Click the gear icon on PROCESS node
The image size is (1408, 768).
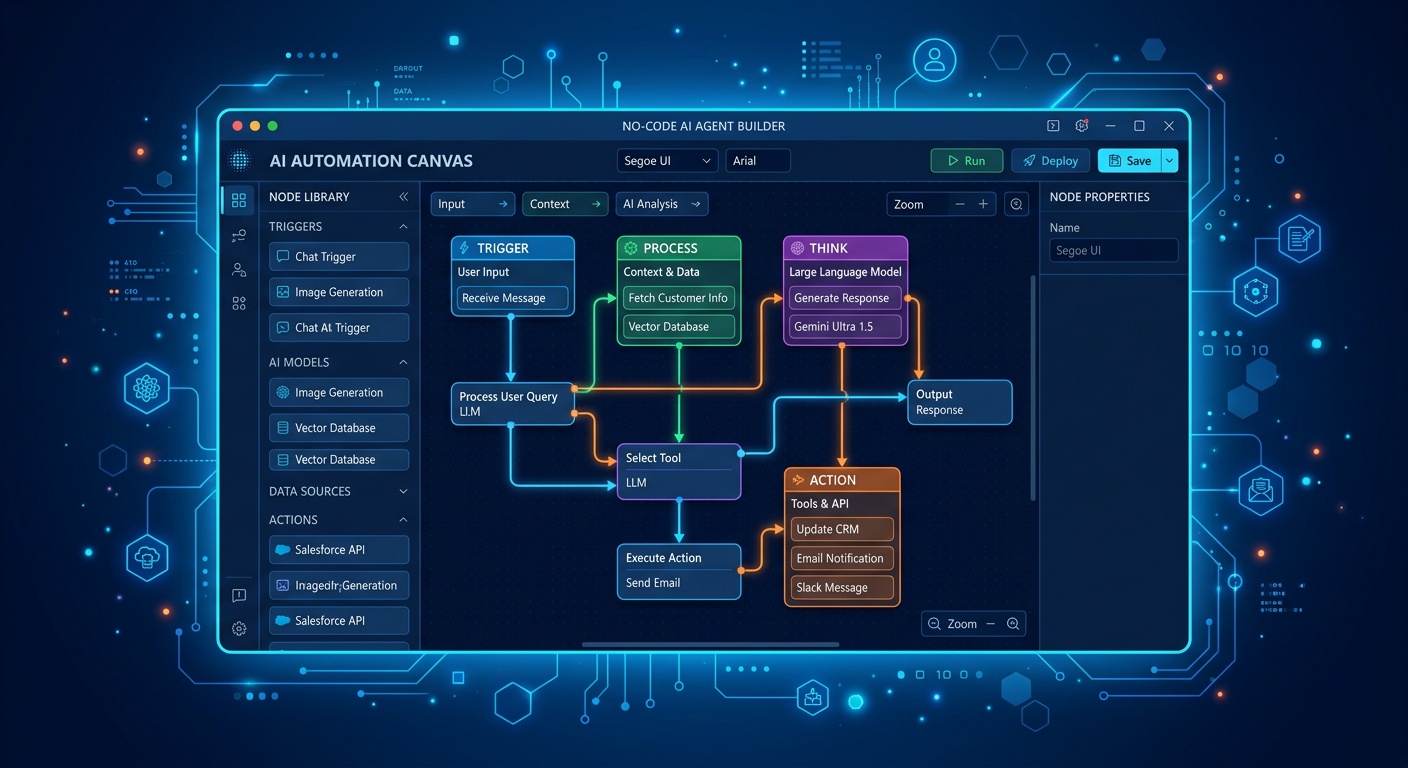click(631, 248)
